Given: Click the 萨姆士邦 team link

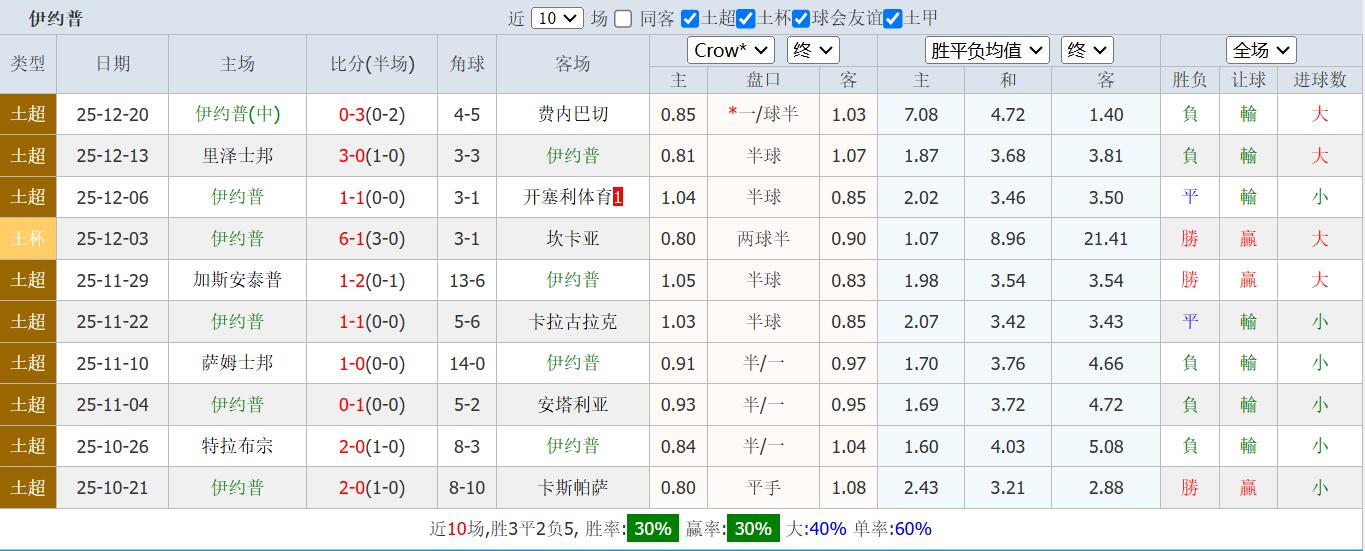Looking at the screenshot, I should point(237,363).
